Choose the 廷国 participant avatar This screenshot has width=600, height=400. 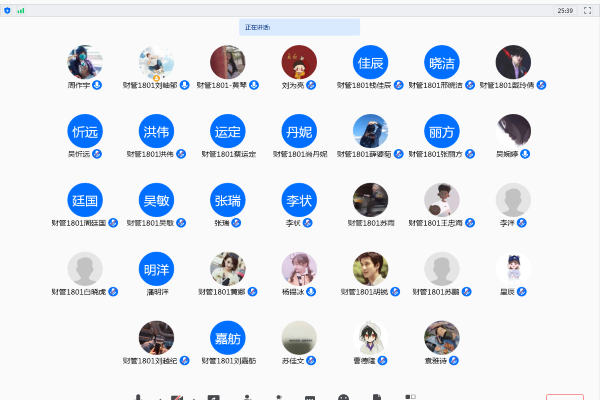click(85, 199)
